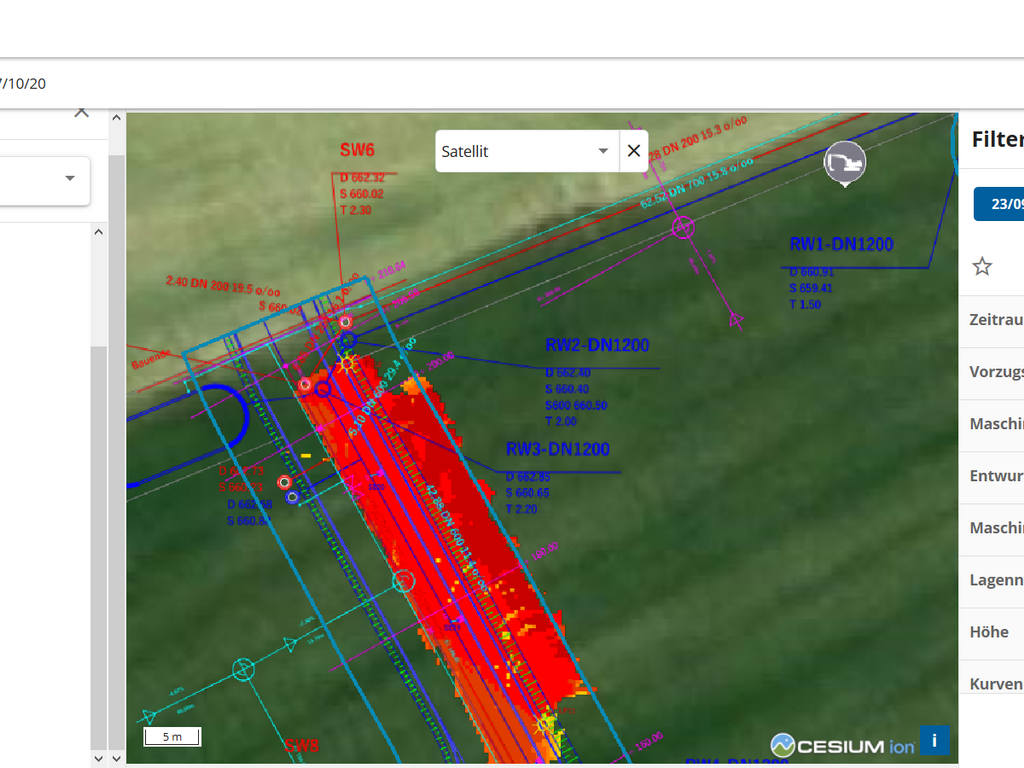Screen dimensions: 1024x768
Task: Click the excavator machine marker on the map
Action: click(845, 162)
